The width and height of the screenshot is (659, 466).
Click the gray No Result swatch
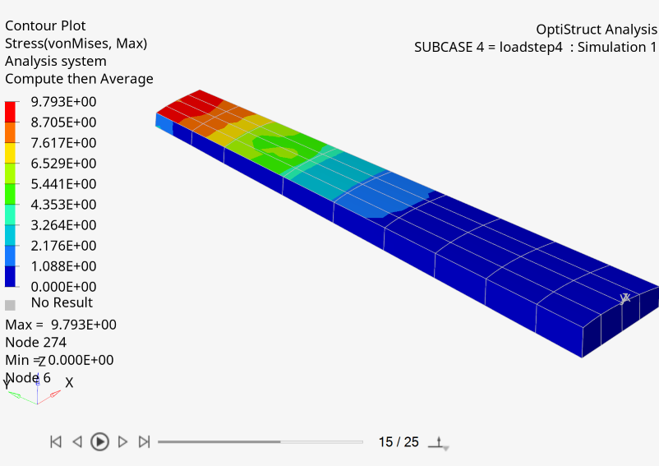coord(10,305)
